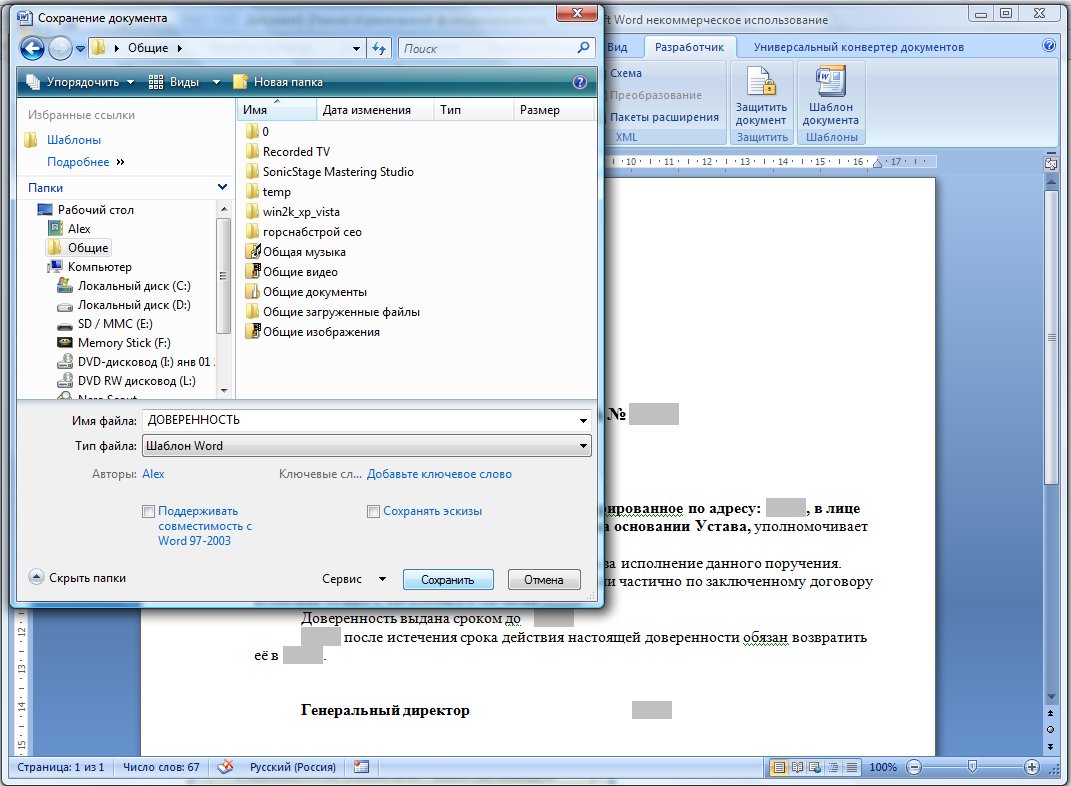Viewport: 1071px width, 786px height.
Task: Switch to the Вид ribbon tab
Action: [617, 47]
